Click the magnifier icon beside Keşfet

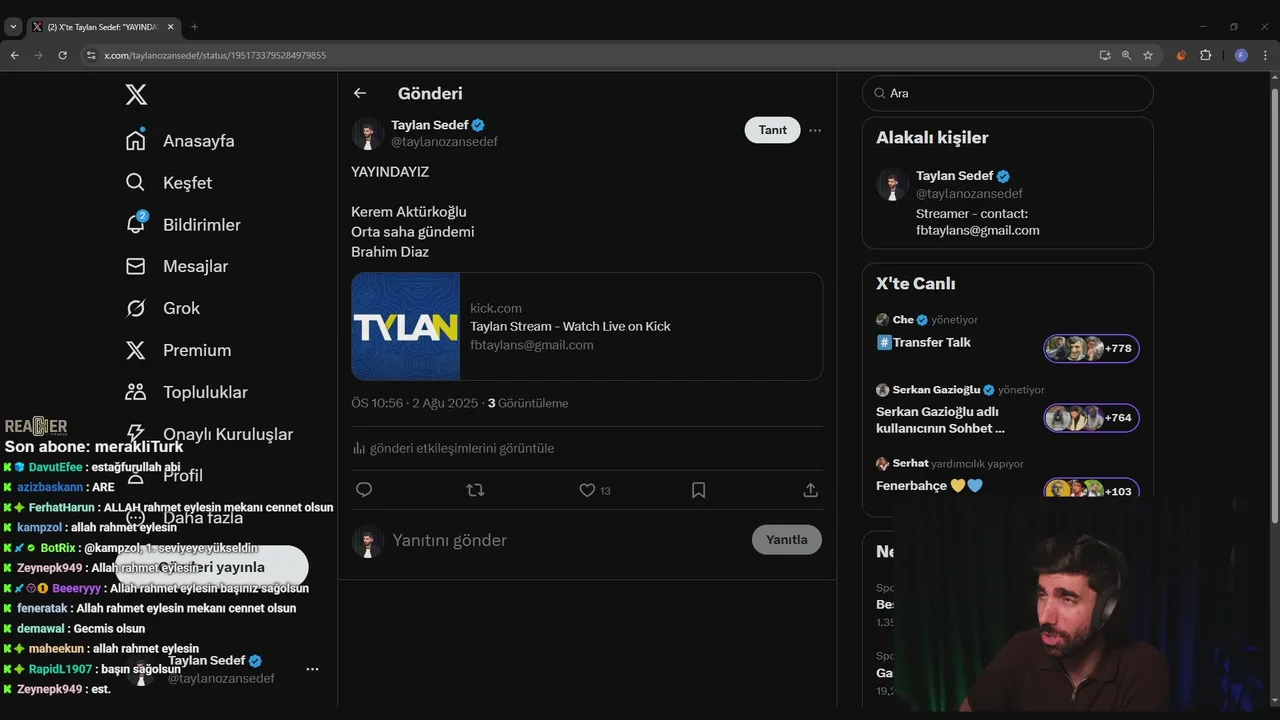pyautogui.click(x=136, y=183)
